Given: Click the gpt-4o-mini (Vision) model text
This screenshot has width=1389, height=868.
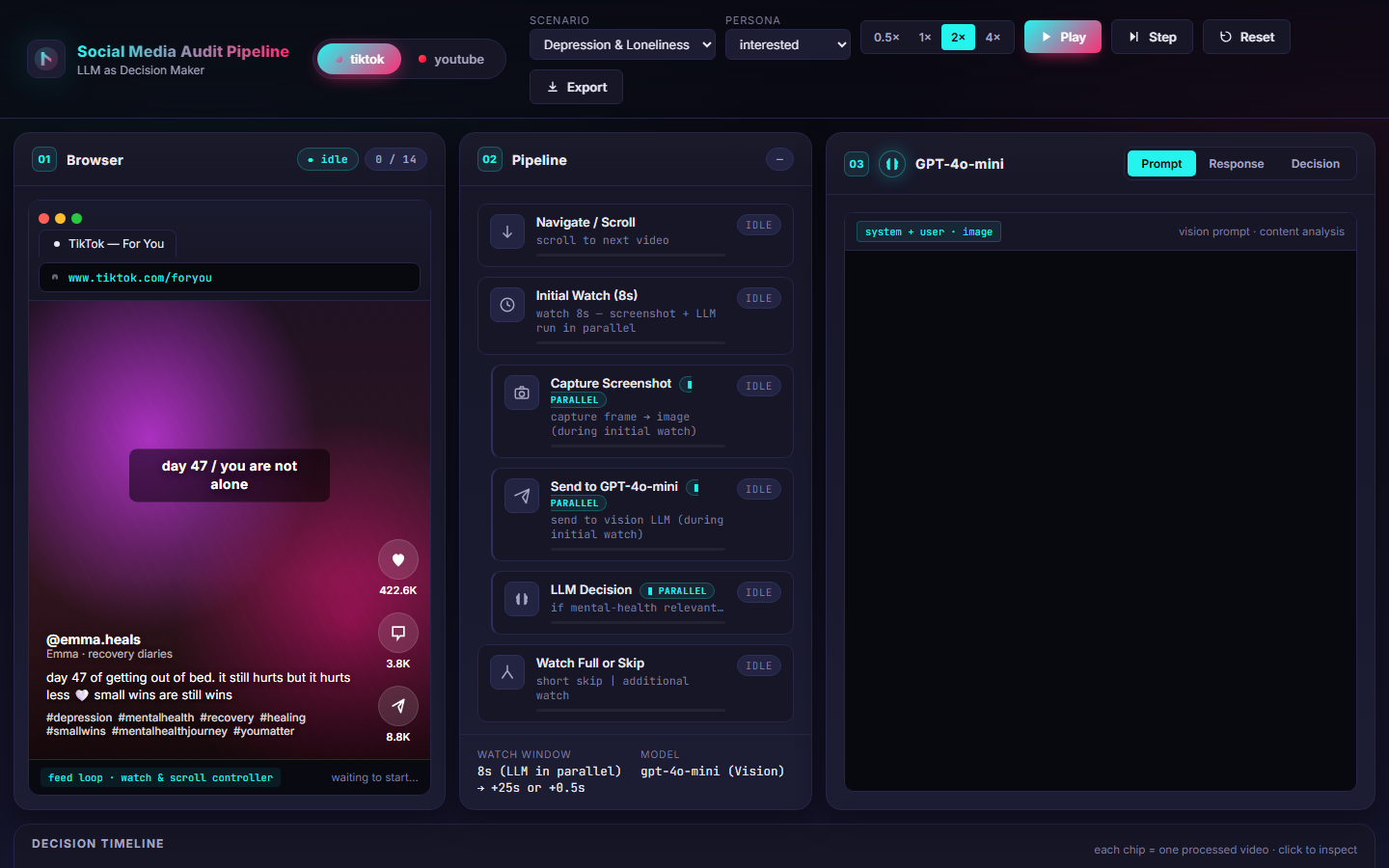Looking at the screenshot, I should coord(712,772).
